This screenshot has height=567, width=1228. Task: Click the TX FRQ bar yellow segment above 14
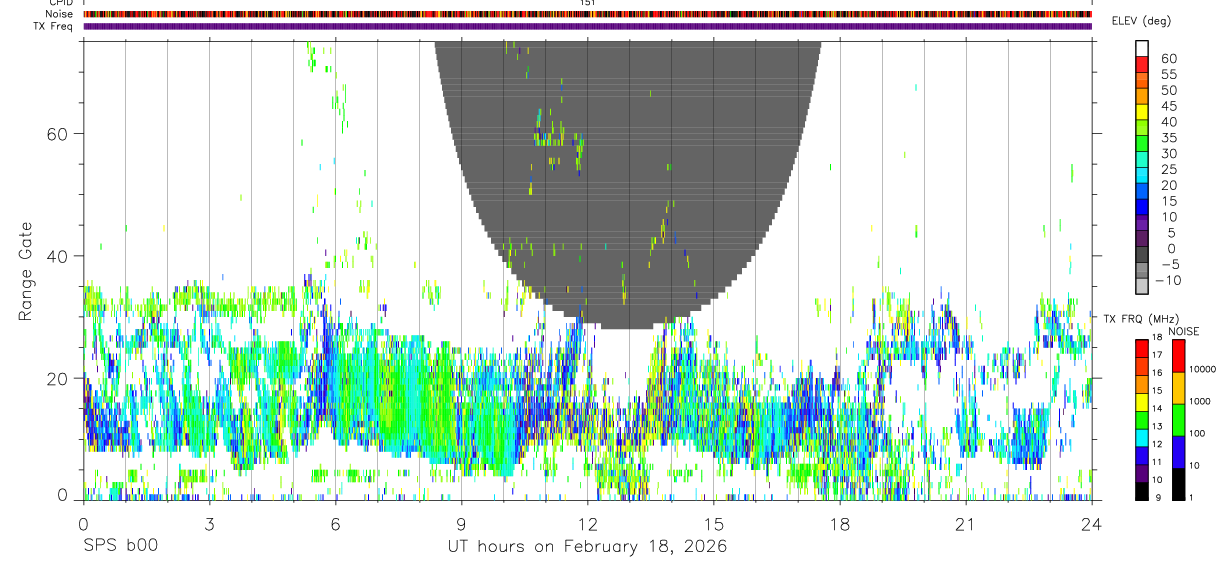(x=1142, y=402)
